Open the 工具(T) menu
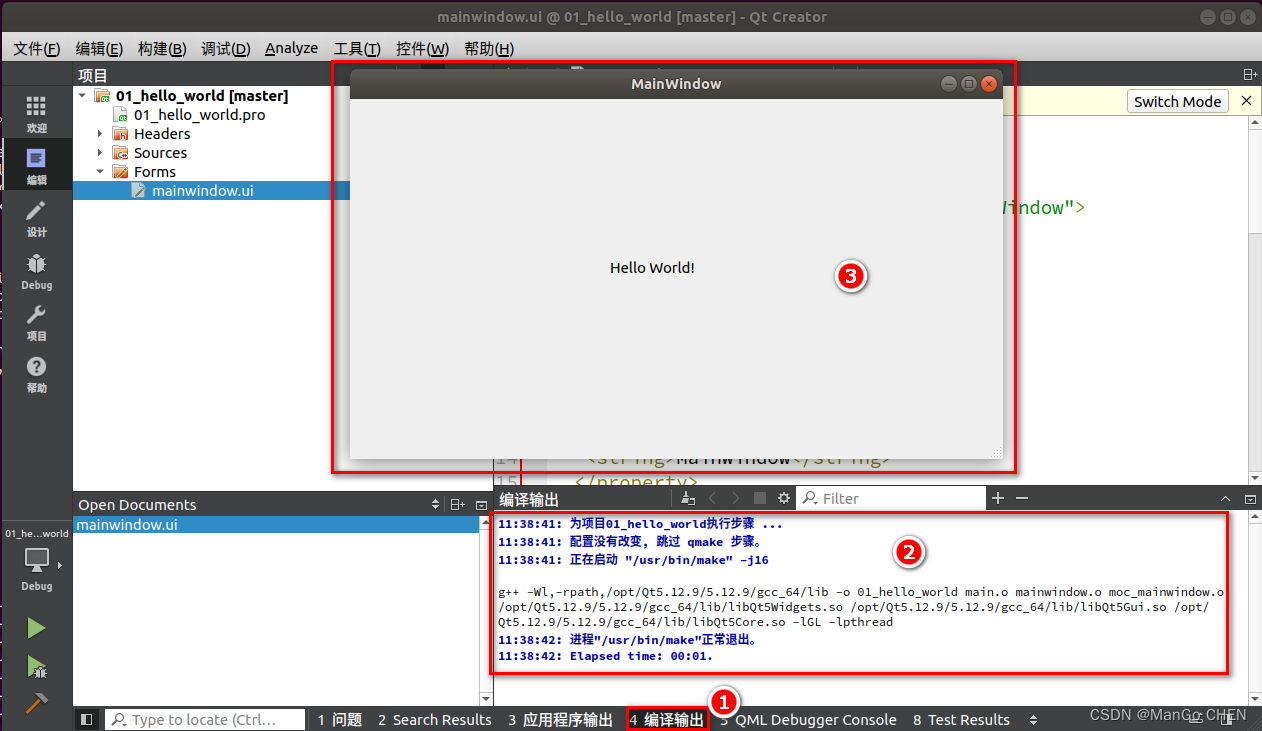The image size is (1262, 731). pyautogui.click(x=356, y=48)
